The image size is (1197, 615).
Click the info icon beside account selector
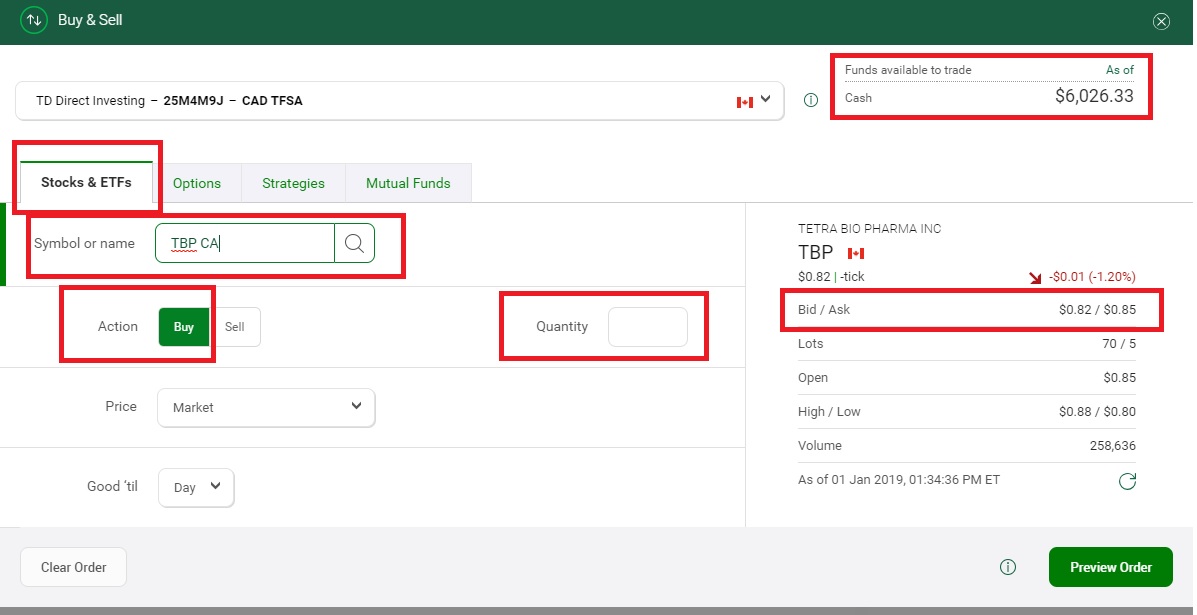811,100
